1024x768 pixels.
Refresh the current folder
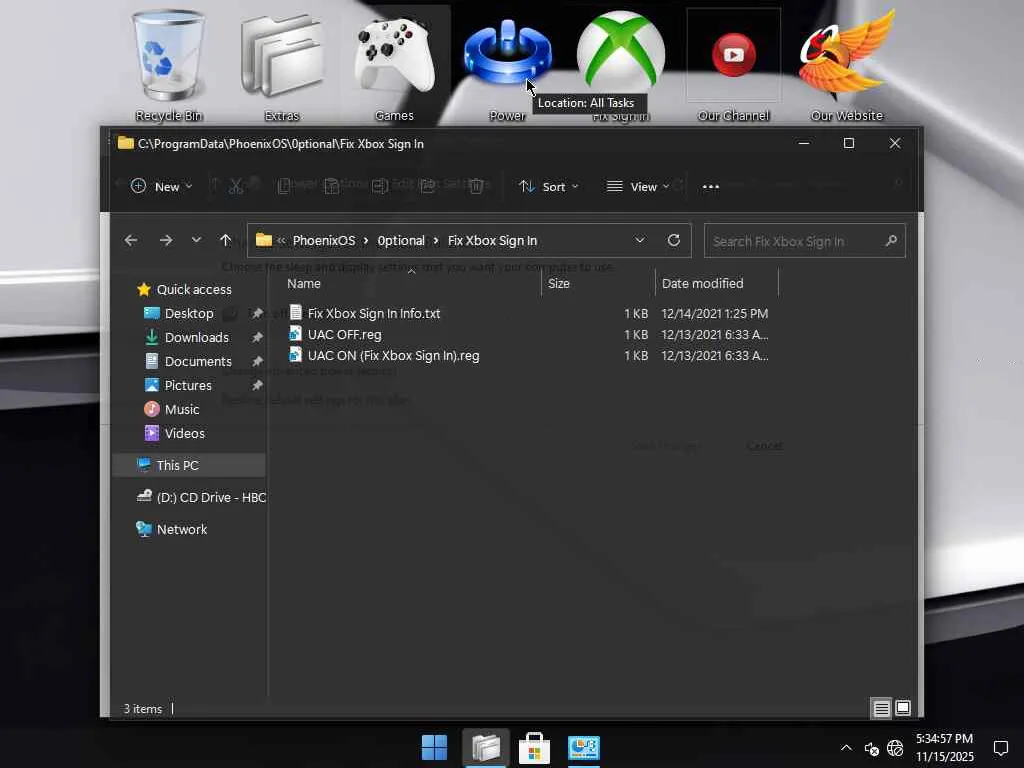point(674,240)
